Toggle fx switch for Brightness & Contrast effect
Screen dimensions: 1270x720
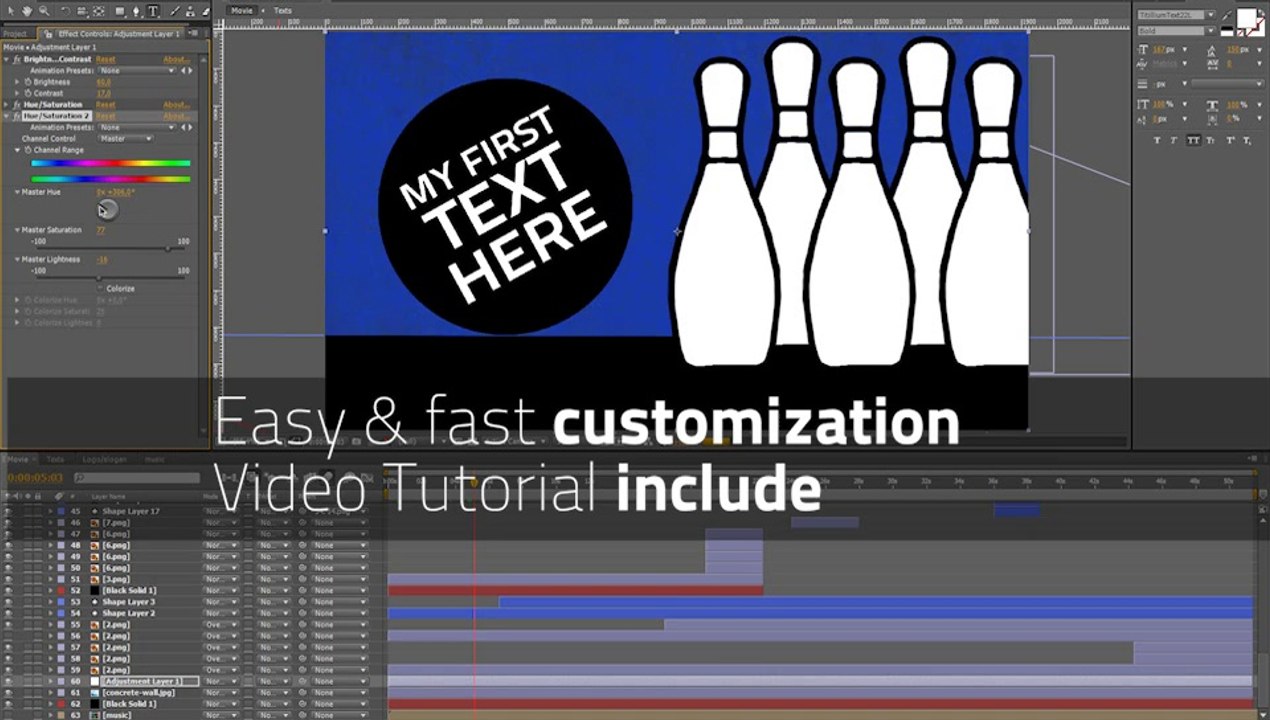click(x=16, y=60)
